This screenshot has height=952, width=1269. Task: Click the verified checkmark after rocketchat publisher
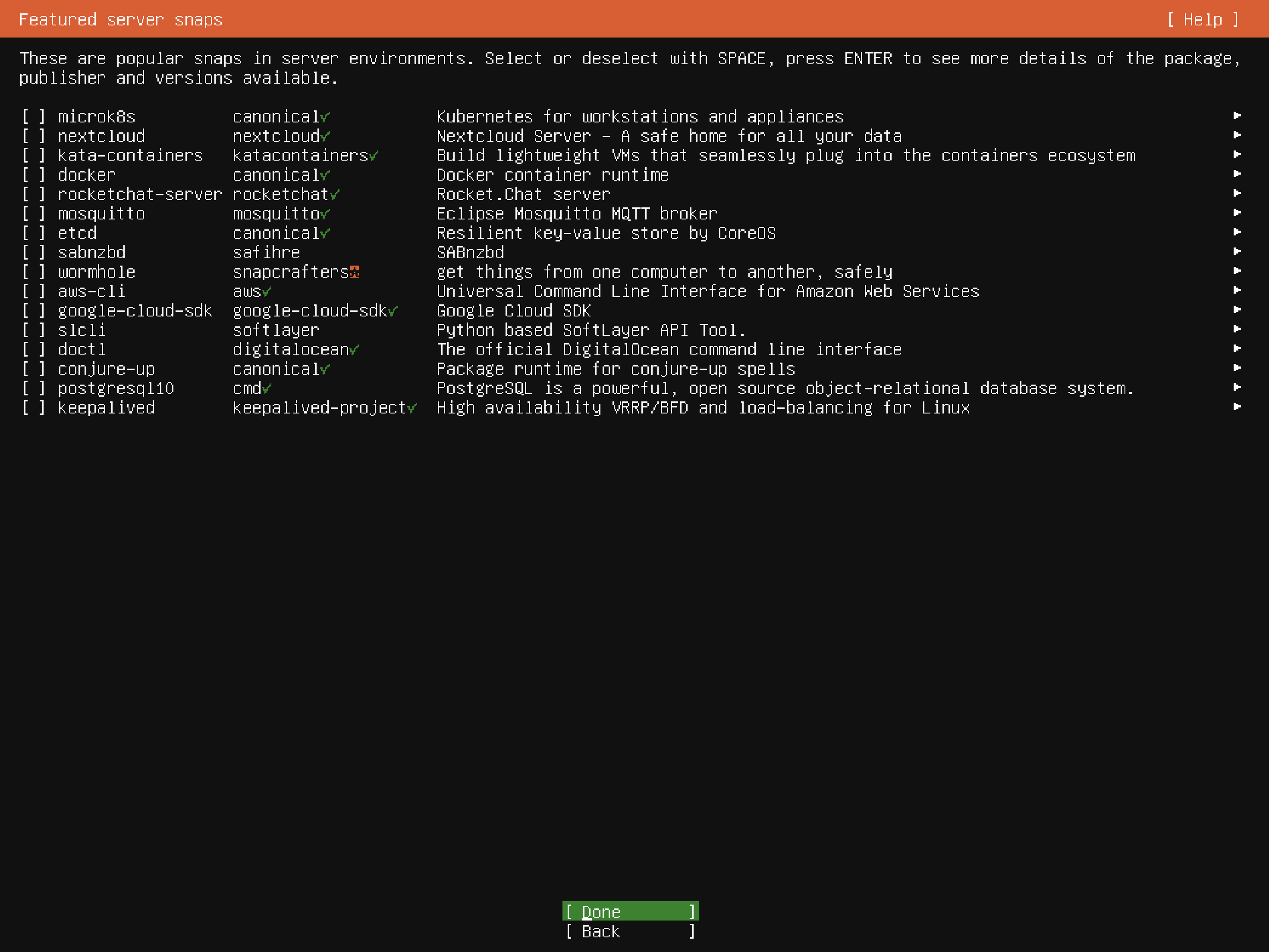334,195
